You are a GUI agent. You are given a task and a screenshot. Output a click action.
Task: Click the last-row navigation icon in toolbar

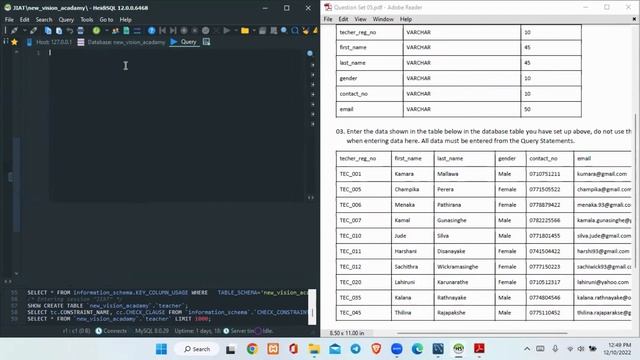[x=173, y=31]
